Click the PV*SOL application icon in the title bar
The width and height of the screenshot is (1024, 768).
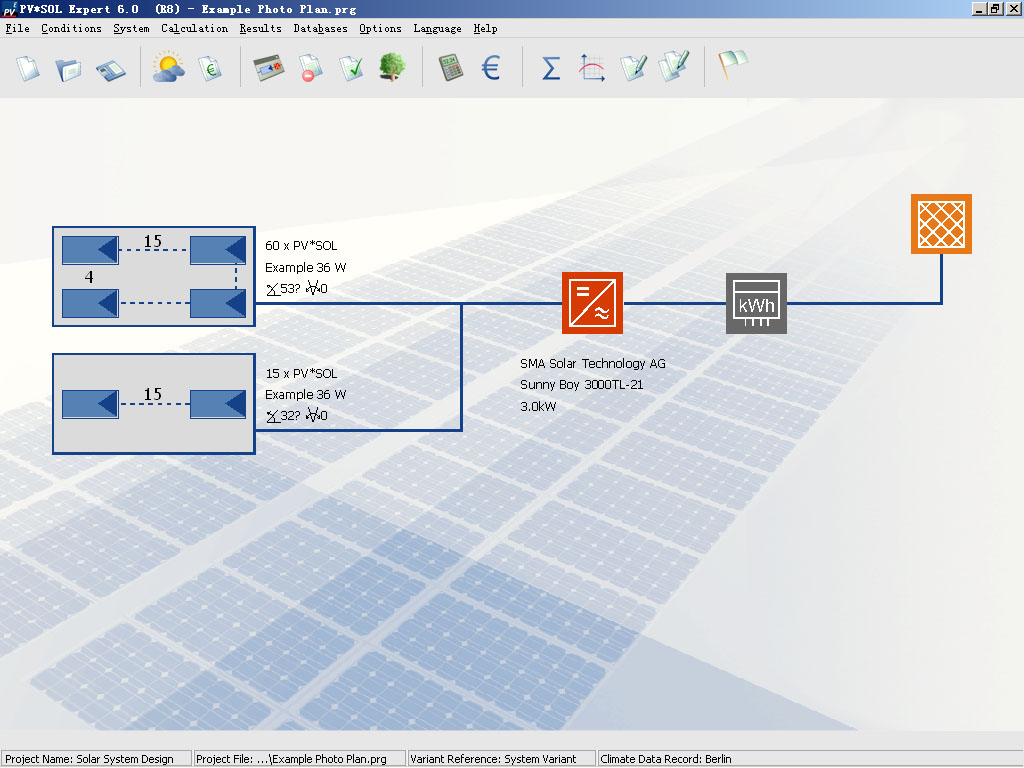point(9,9)
